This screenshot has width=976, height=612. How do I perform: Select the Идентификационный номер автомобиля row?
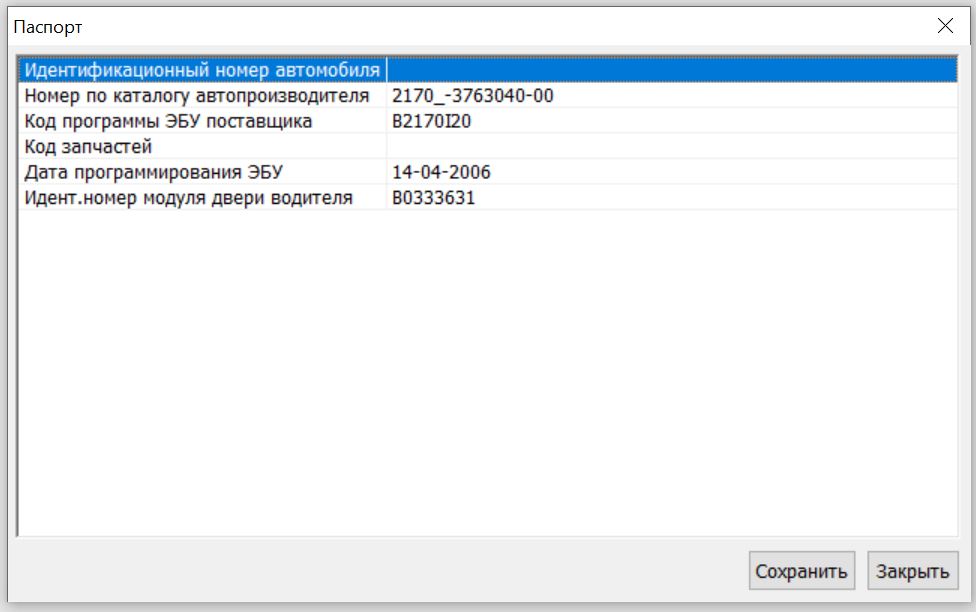coord(201,70)
